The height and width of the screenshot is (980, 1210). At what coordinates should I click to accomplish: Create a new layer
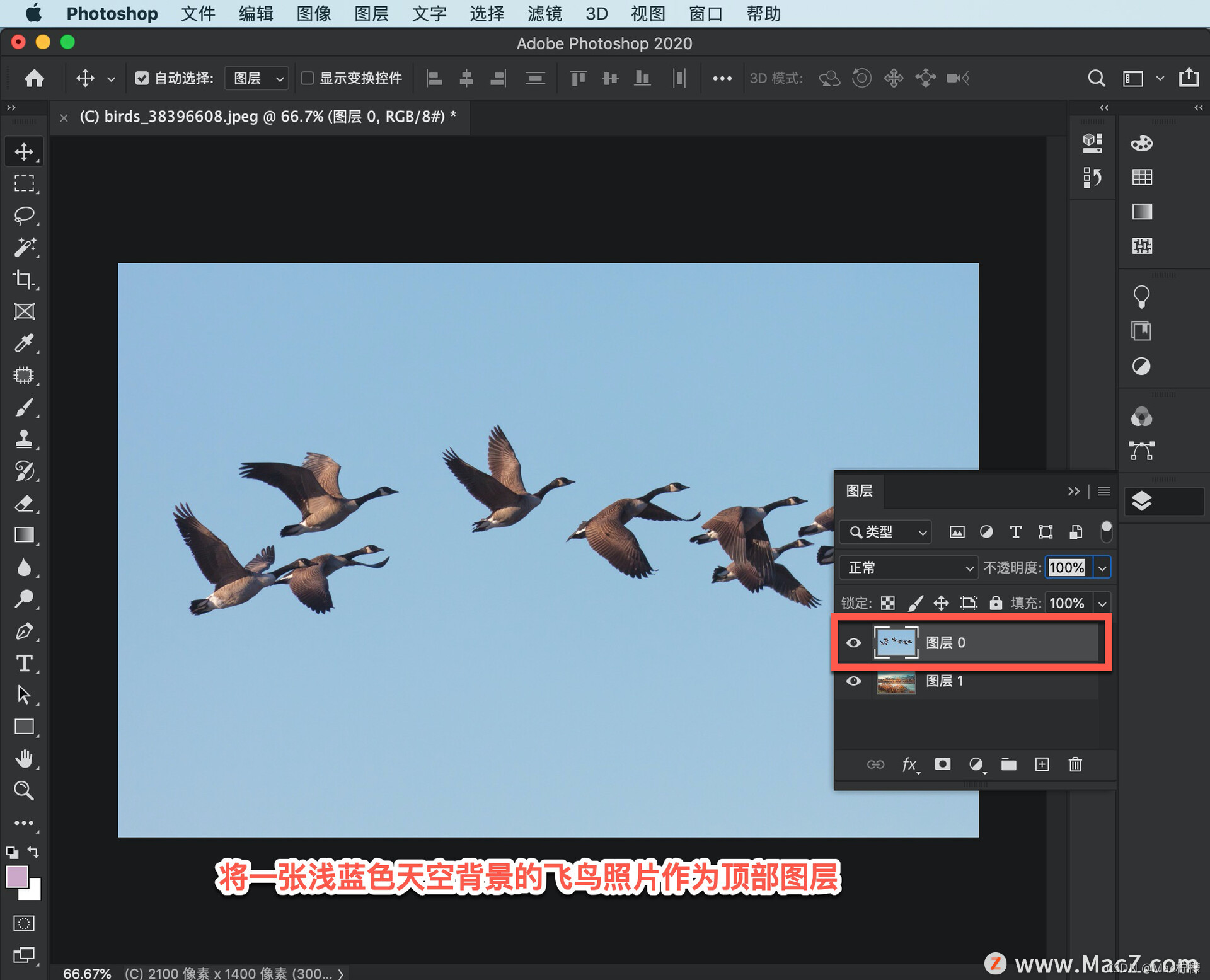[1042, 764]
